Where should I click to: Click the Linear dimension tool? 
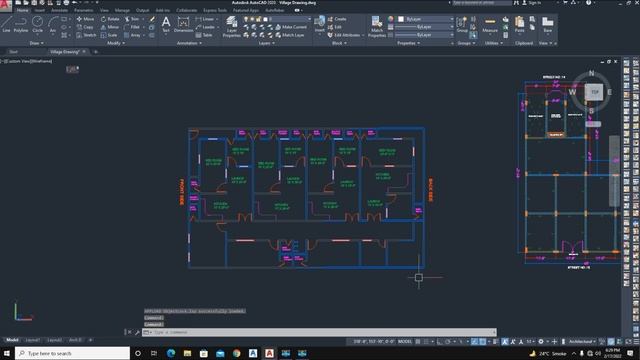coord(205,19)
